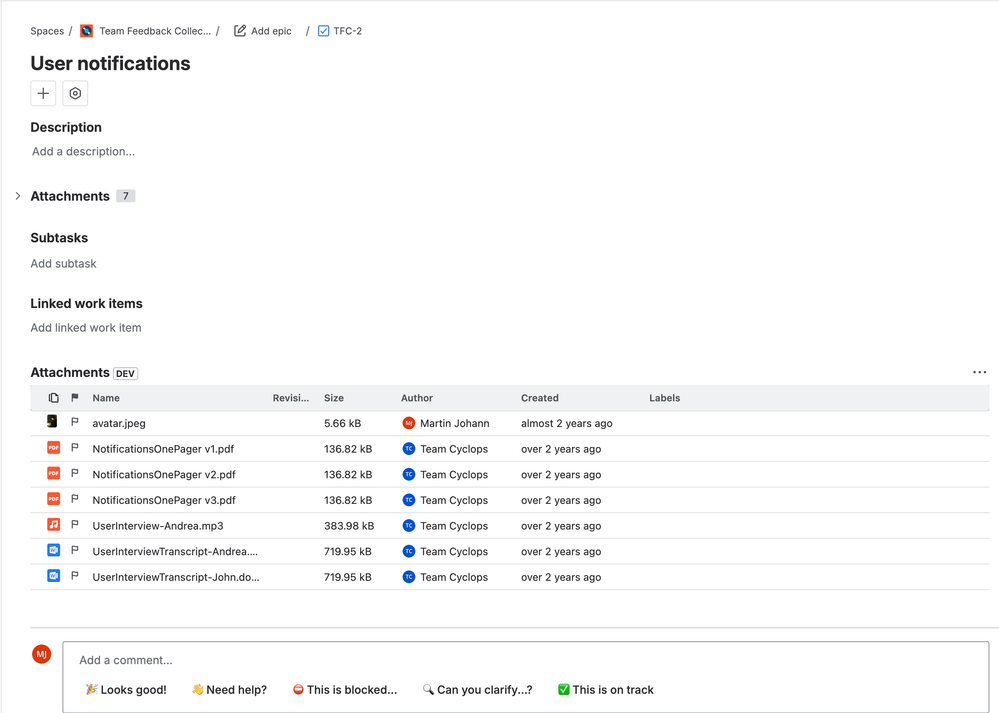Click Add a description field

point(83,151)
